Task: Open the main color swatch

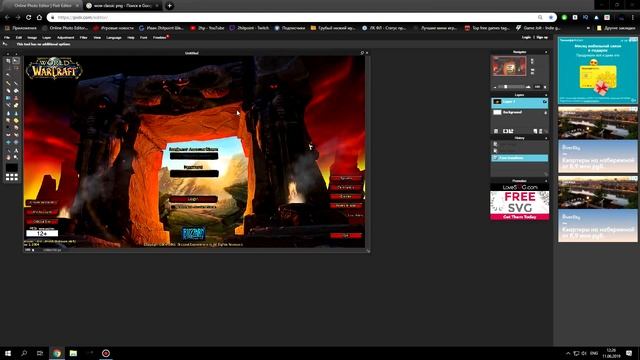Action: coord(12,168)
